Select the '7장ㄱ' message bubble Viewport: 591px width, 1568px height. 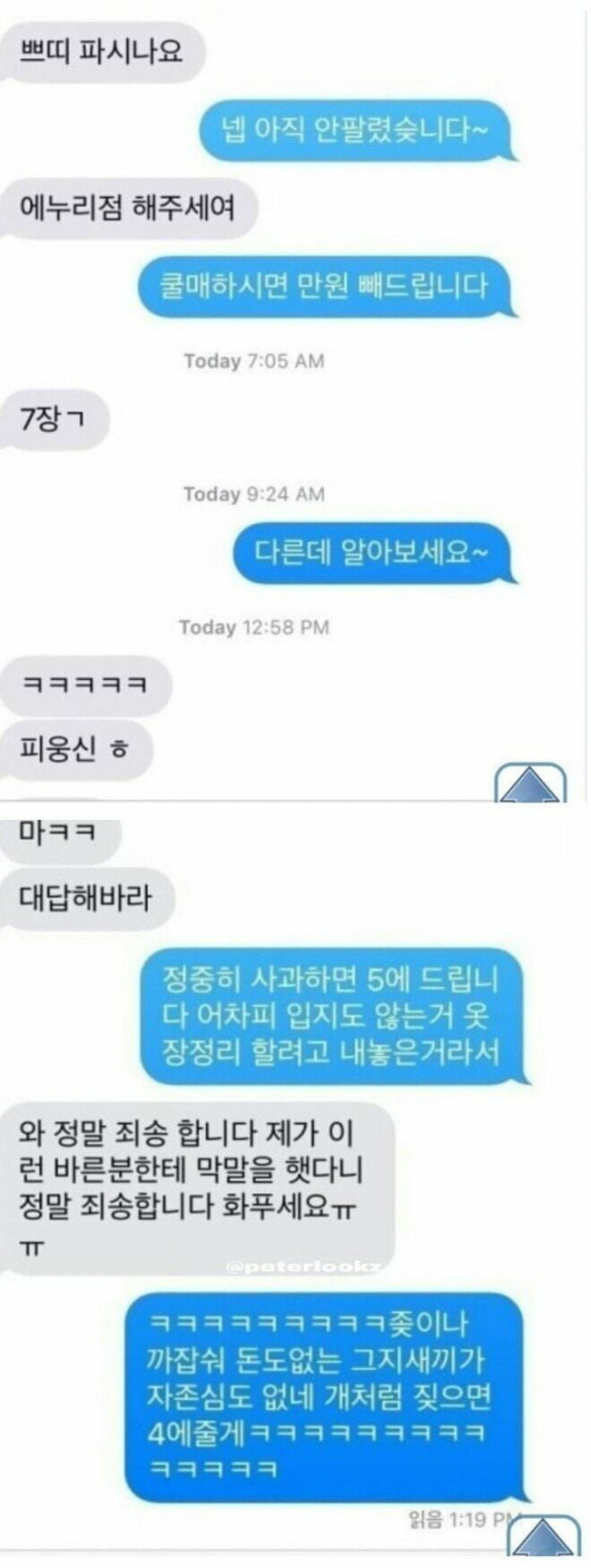(x=53, y=421)
